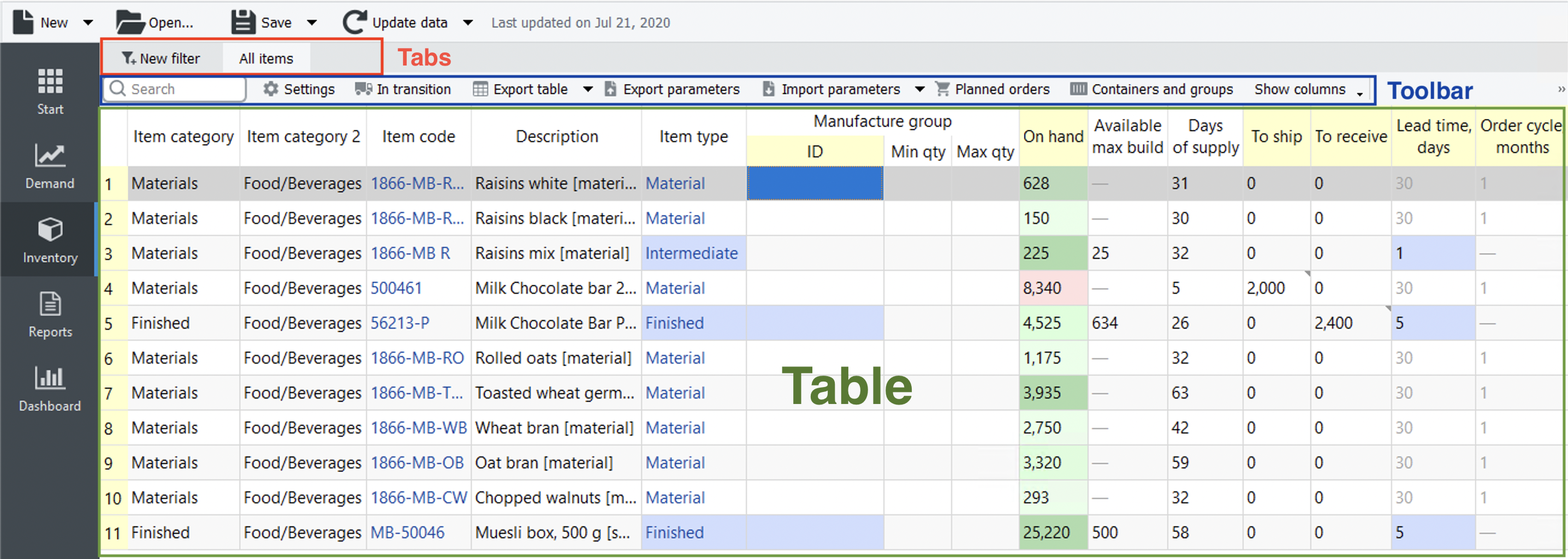Go to the Demand view
Screen dimensions: 1568x559
pos(50,165)
